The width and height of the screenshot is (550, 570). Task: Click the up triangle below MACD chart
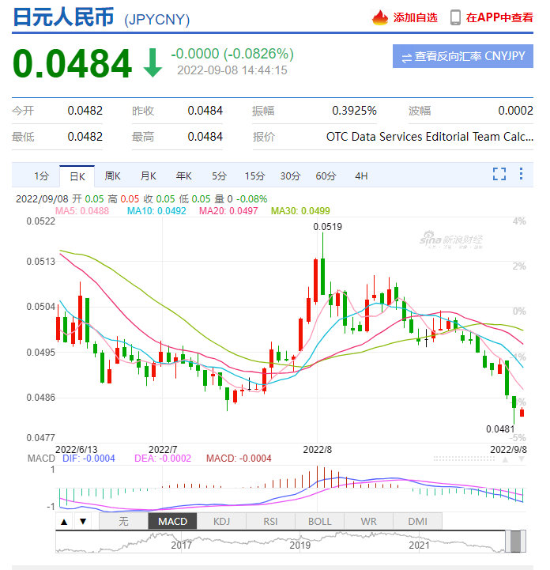click(x=64, y=522)
